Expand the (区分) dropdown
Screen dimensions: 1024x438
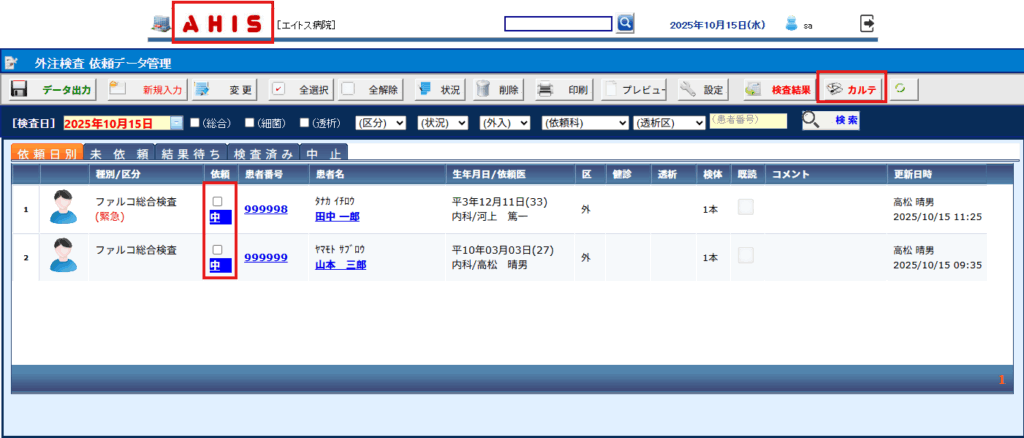pyautogui.click(x=381, y=123)
